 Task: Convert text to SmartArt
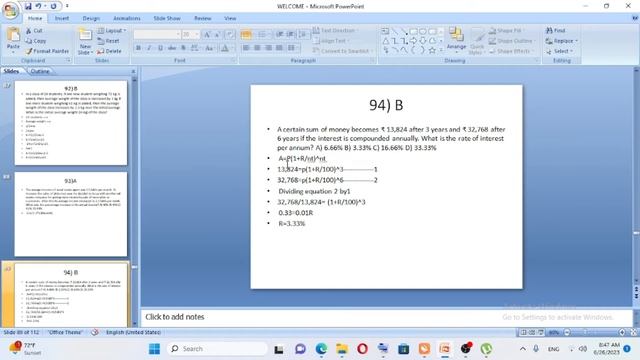pyautogui.click(x=342, y=51)
